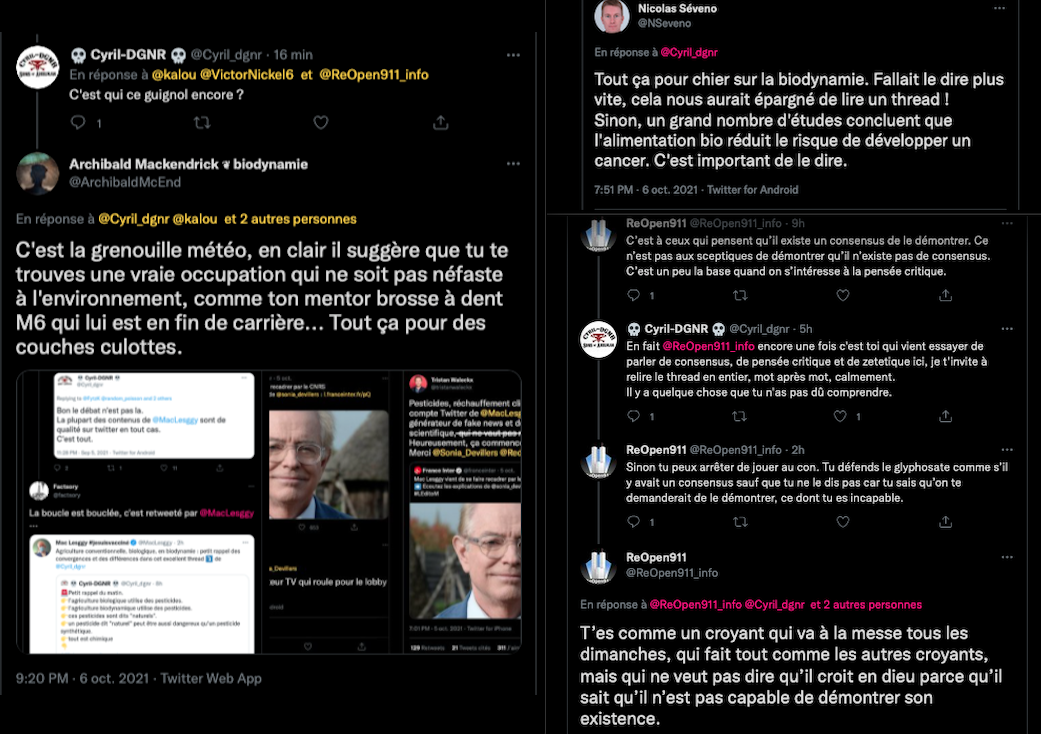The image size is (1041, 734).
Task: Open @Cyril_dgnr mention in Séveno's reply
Action: pyautogui.click(x=688, y=52)
